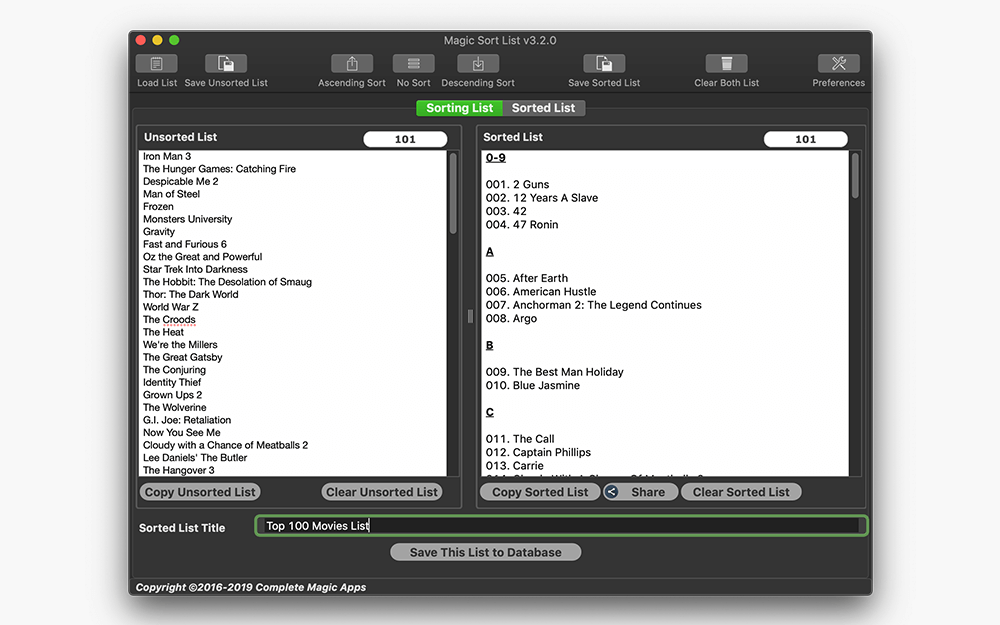The height and width of the screenshot is (625, 1000).
Task: Click the Save Unsorted List icon
Action: 226,63
